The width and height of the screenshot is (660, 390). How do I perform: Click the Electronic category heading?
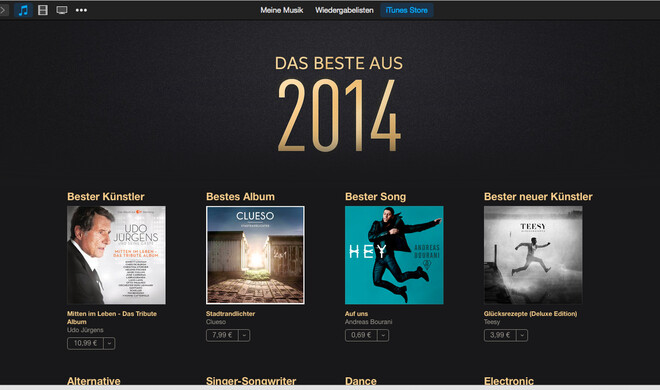pos(508,381)
